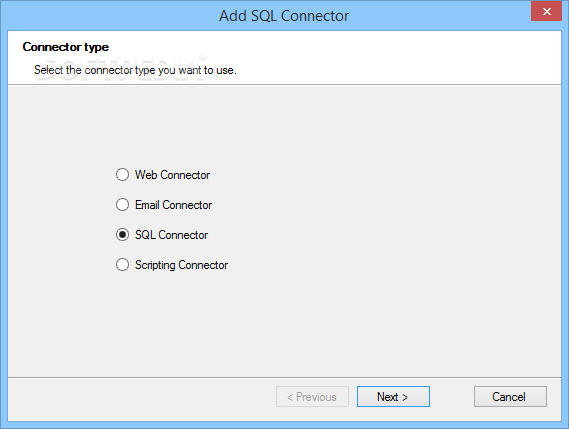Proceed with the Next > button
Viewport: 569px width, 429px height.
[x=393, y=396]
